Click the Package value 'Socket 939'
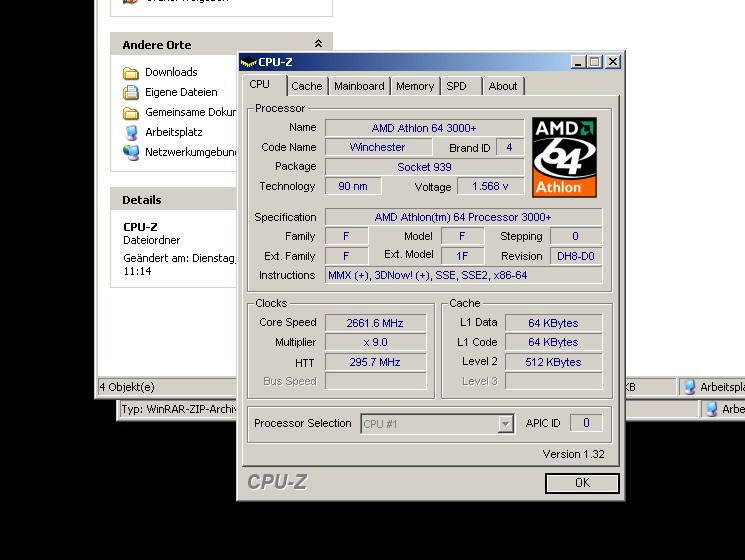Screen dimensions: 745x560 424,167
